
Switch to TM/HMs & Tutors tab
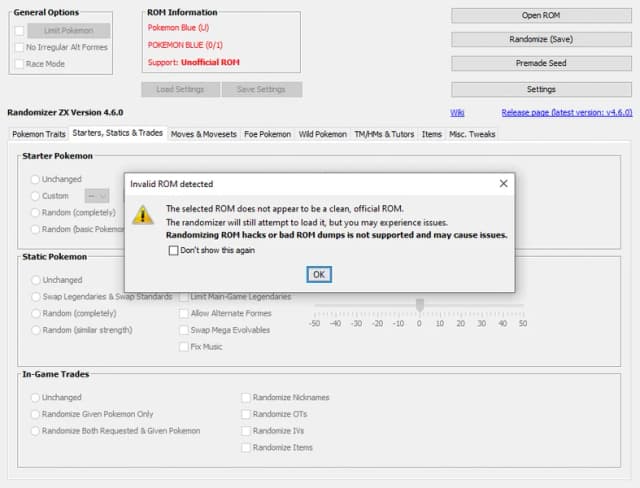[x=384, y=134]
